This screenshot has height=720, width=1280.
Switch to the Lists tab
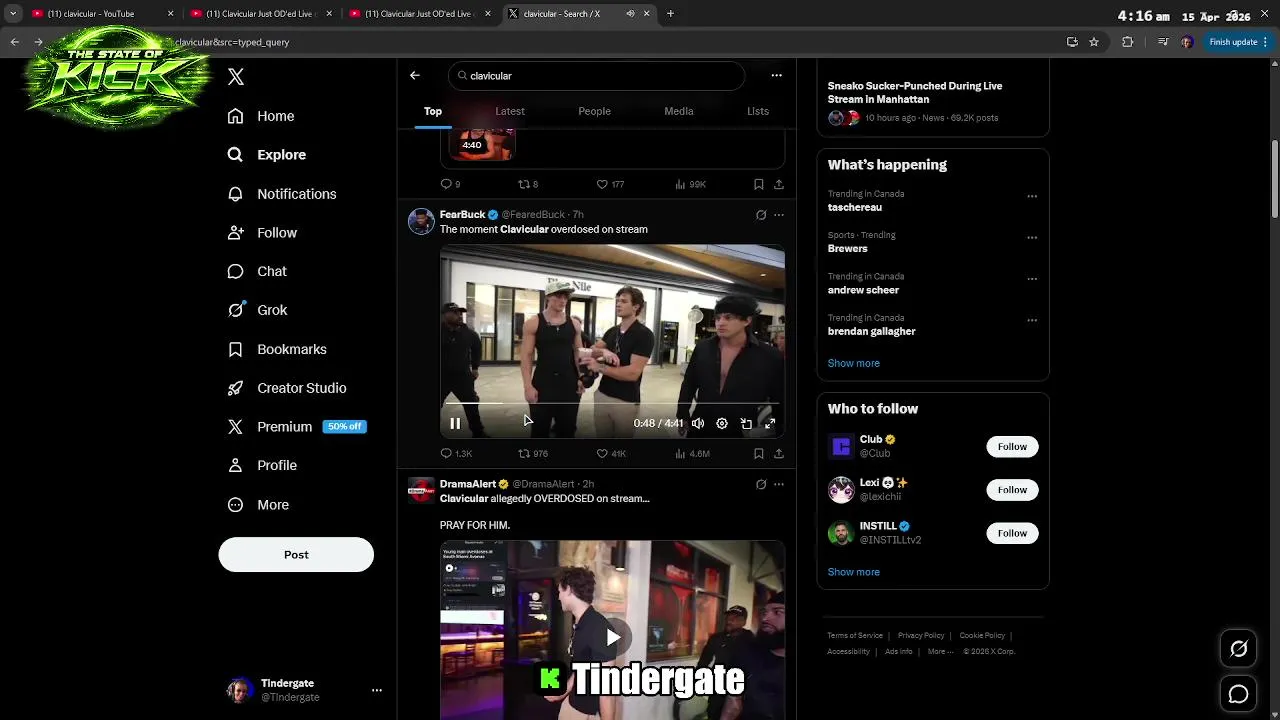(x=758, y=111)
